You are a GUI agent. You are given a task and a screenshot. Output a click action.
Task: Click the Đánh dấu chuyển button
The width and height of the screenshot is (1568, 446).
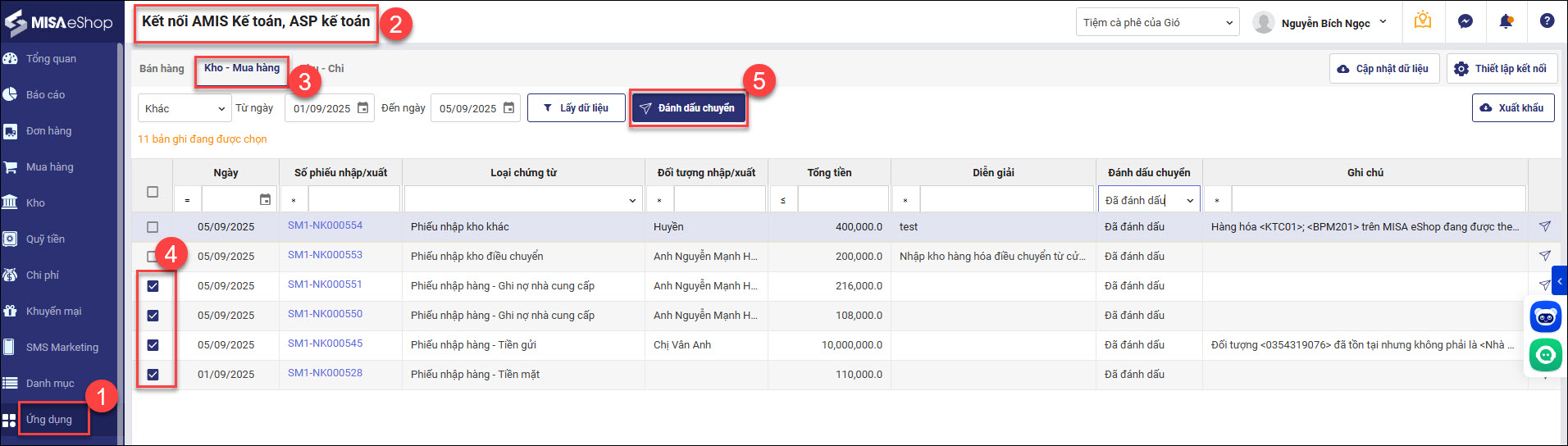coord(688,108)
